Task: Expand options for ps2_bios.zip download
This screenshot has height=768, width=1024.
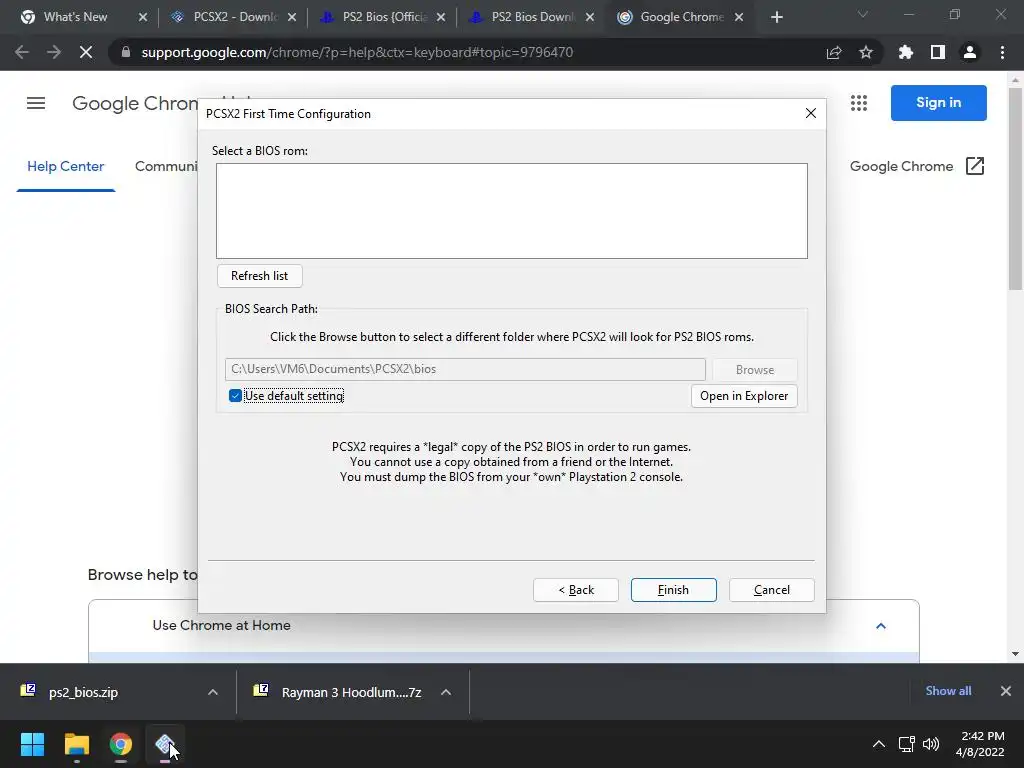Action: (x=213, y=692)
